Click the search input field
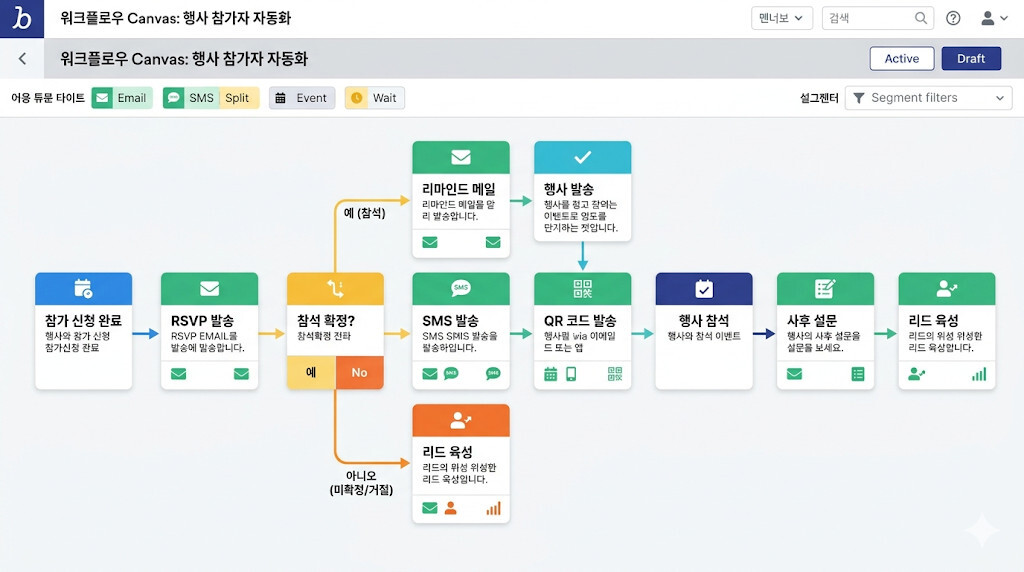Screen dimensions: 1024x572 click(x=877, y=18)
